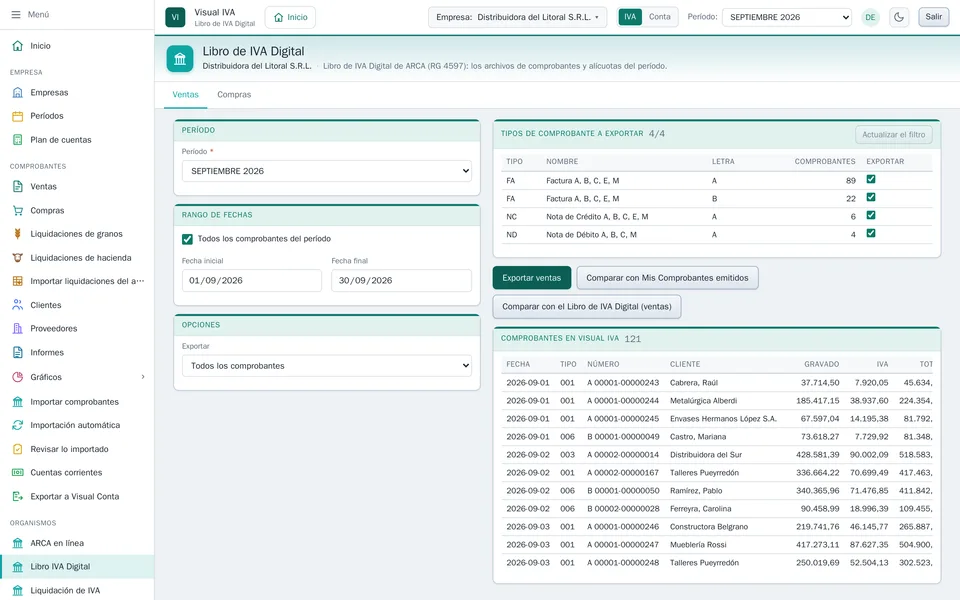This screenshot has height=600, width=960.
Task: Click Comparar con Mis Comprobantes emitidos
Action: (667, 278)
